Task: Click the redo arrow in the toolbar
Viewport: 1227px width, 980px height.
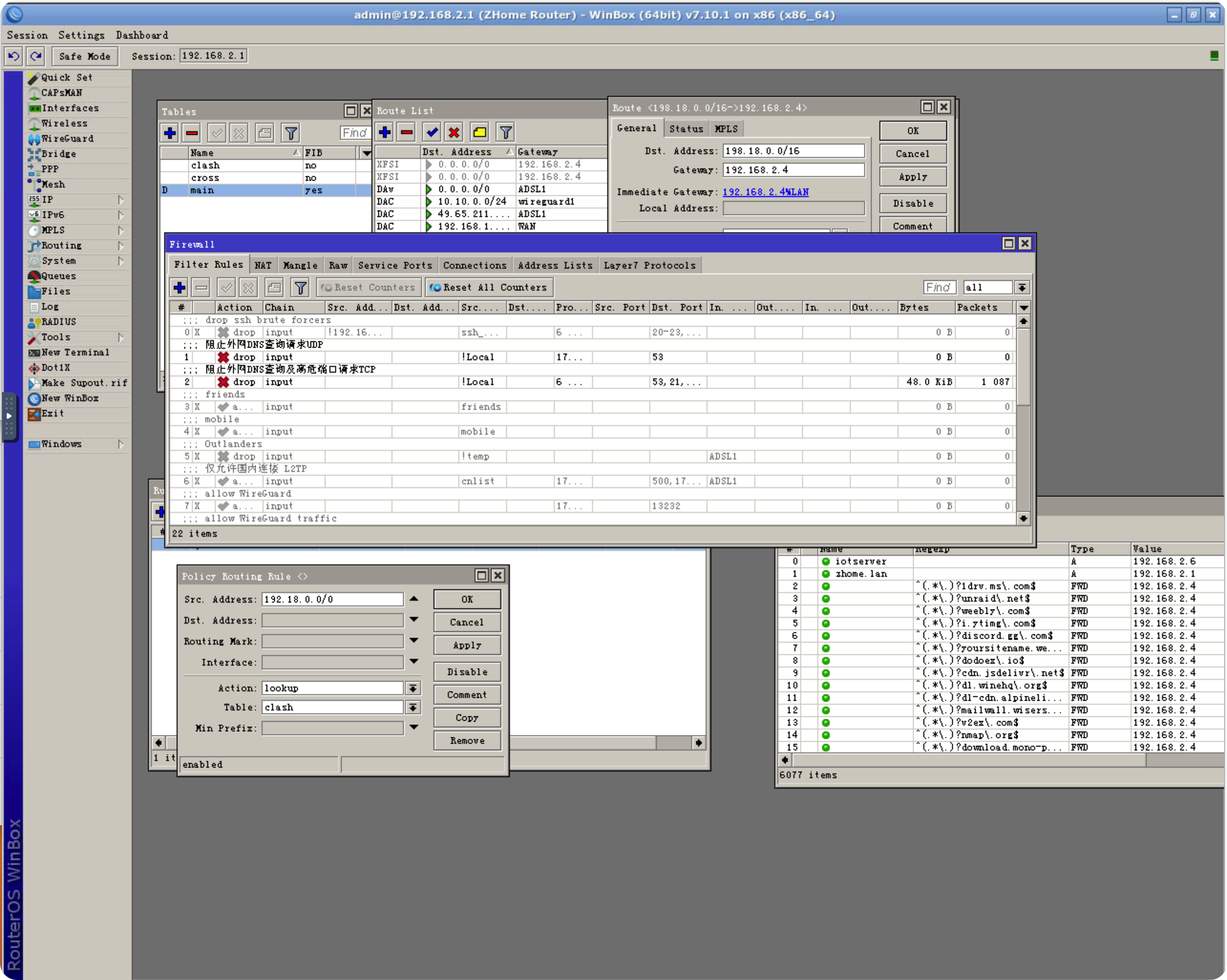Action: tap(36, 56)
